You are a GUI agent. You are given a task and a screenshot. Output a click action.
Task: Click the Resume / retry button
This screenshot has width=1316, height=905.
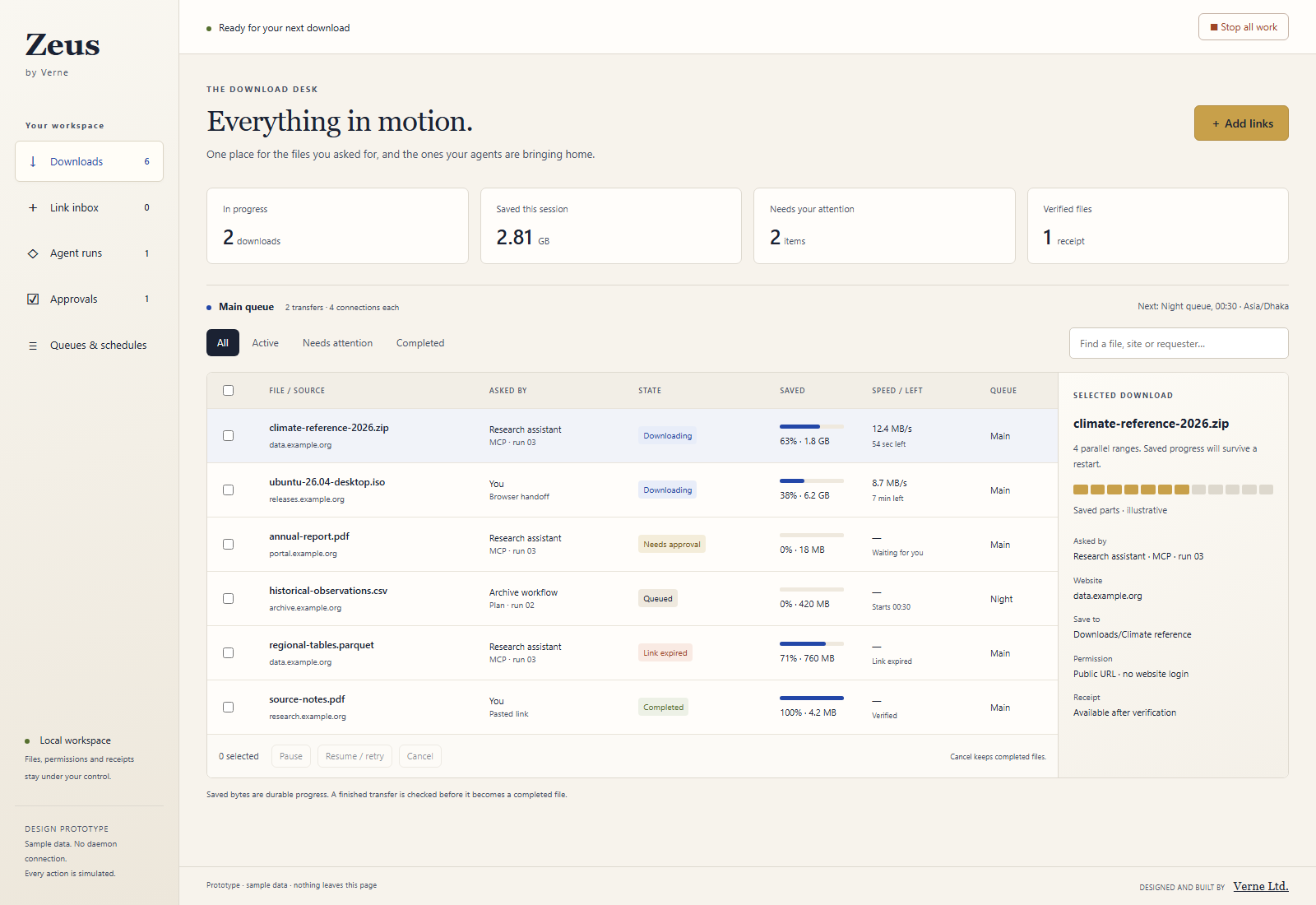(x=354, y=756)
